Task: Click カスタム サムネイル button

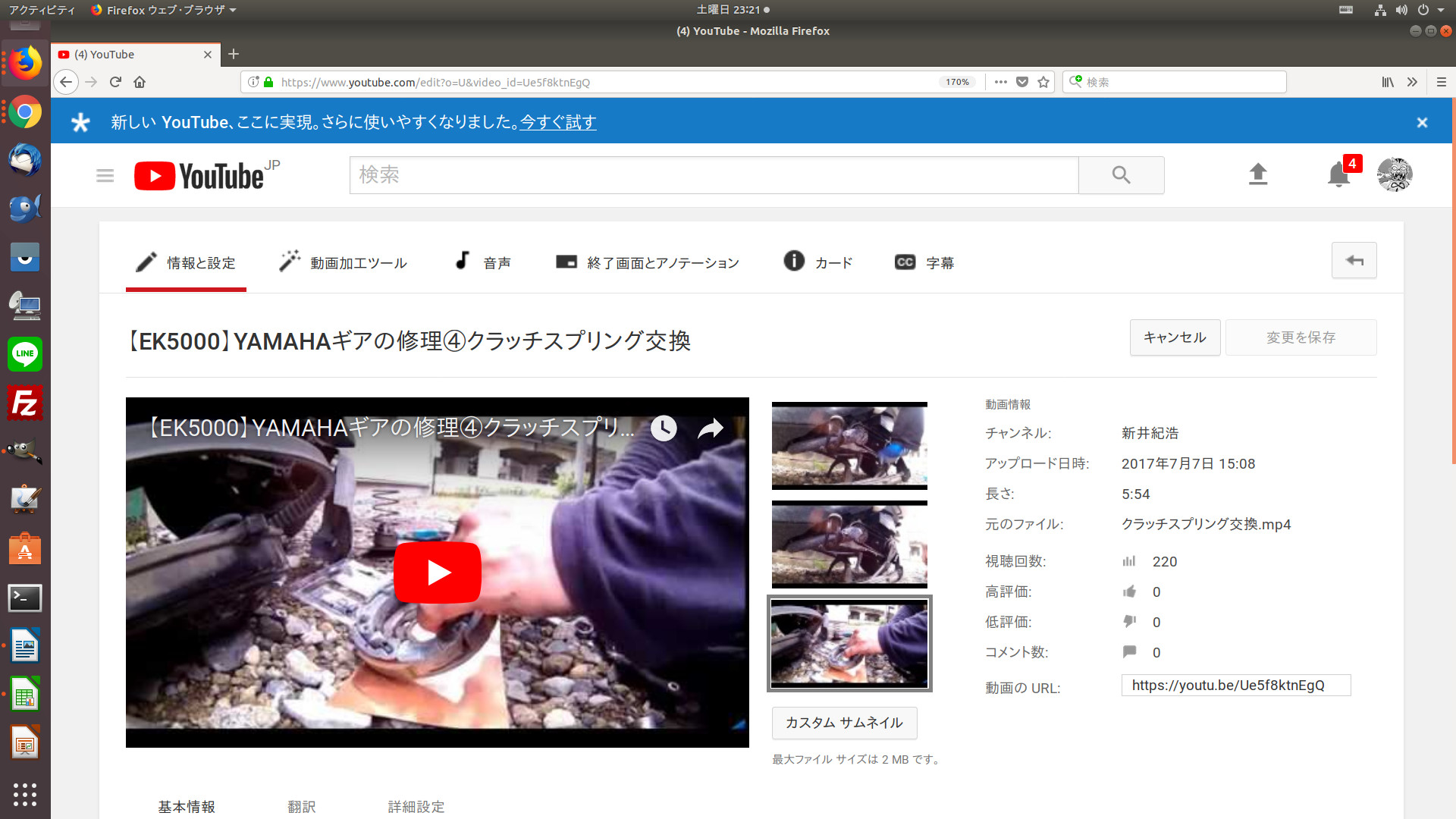Action: tap(844, 723)
